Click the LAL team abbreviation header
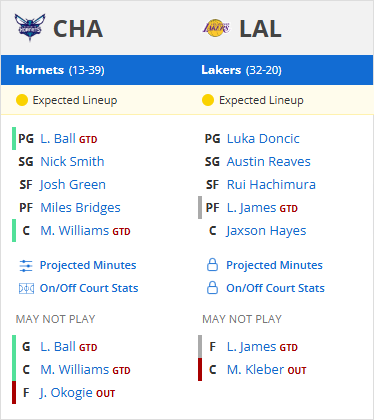Image resolution: width=374 pixels, height=420 pixels. [x=260, y=29]
